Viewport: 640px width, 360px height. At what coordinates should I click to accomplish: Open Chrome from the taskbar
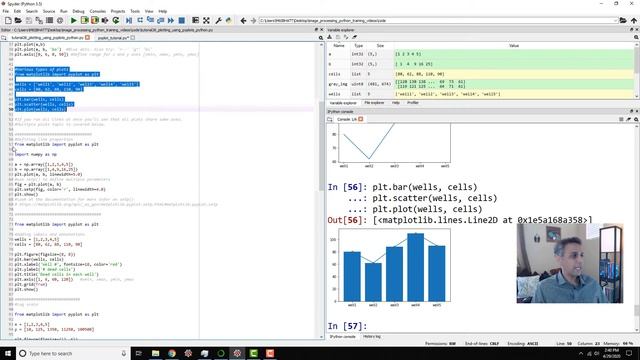click(172, 353)
